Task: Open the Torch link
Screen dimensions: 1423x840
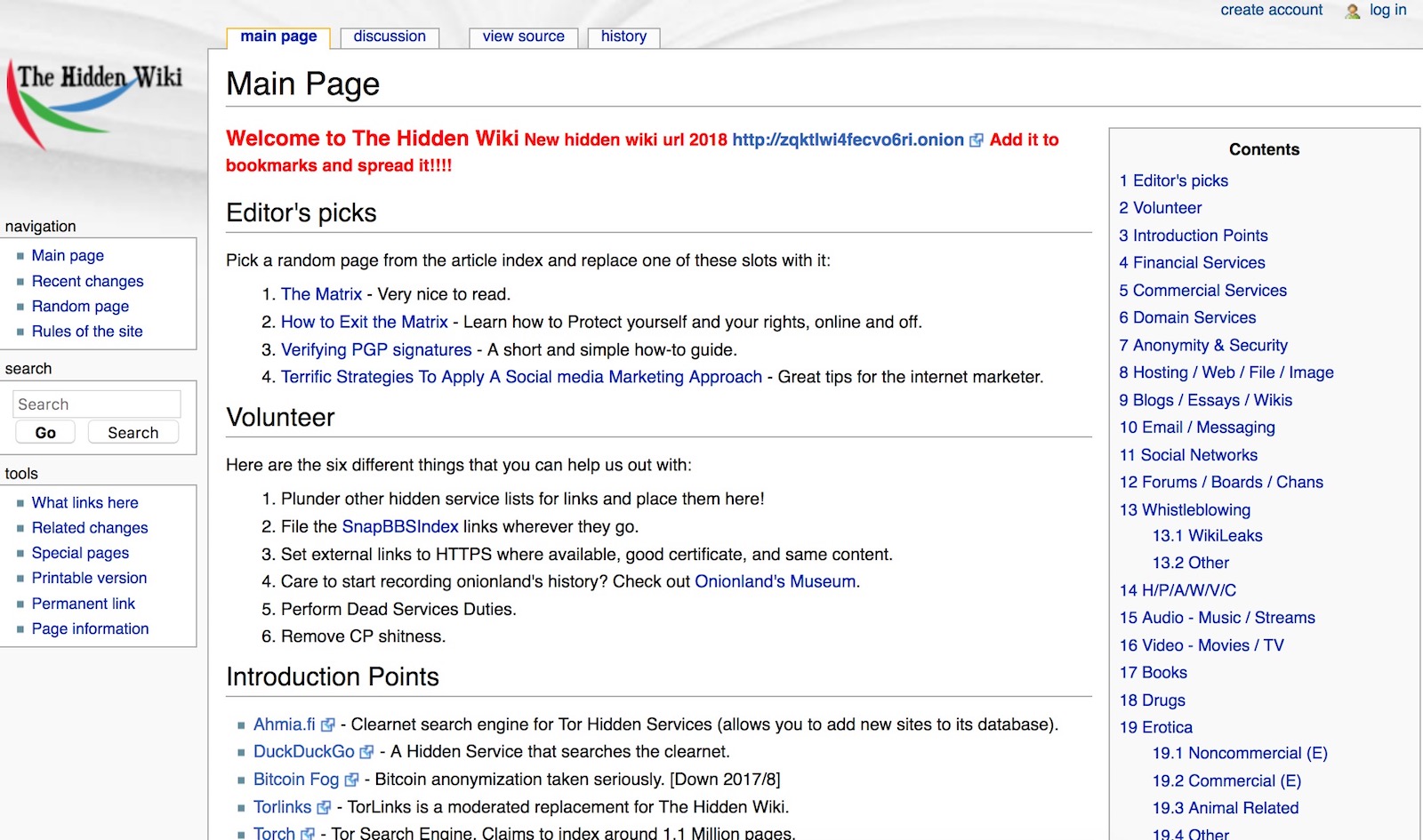Action: (x=274, y=834)
